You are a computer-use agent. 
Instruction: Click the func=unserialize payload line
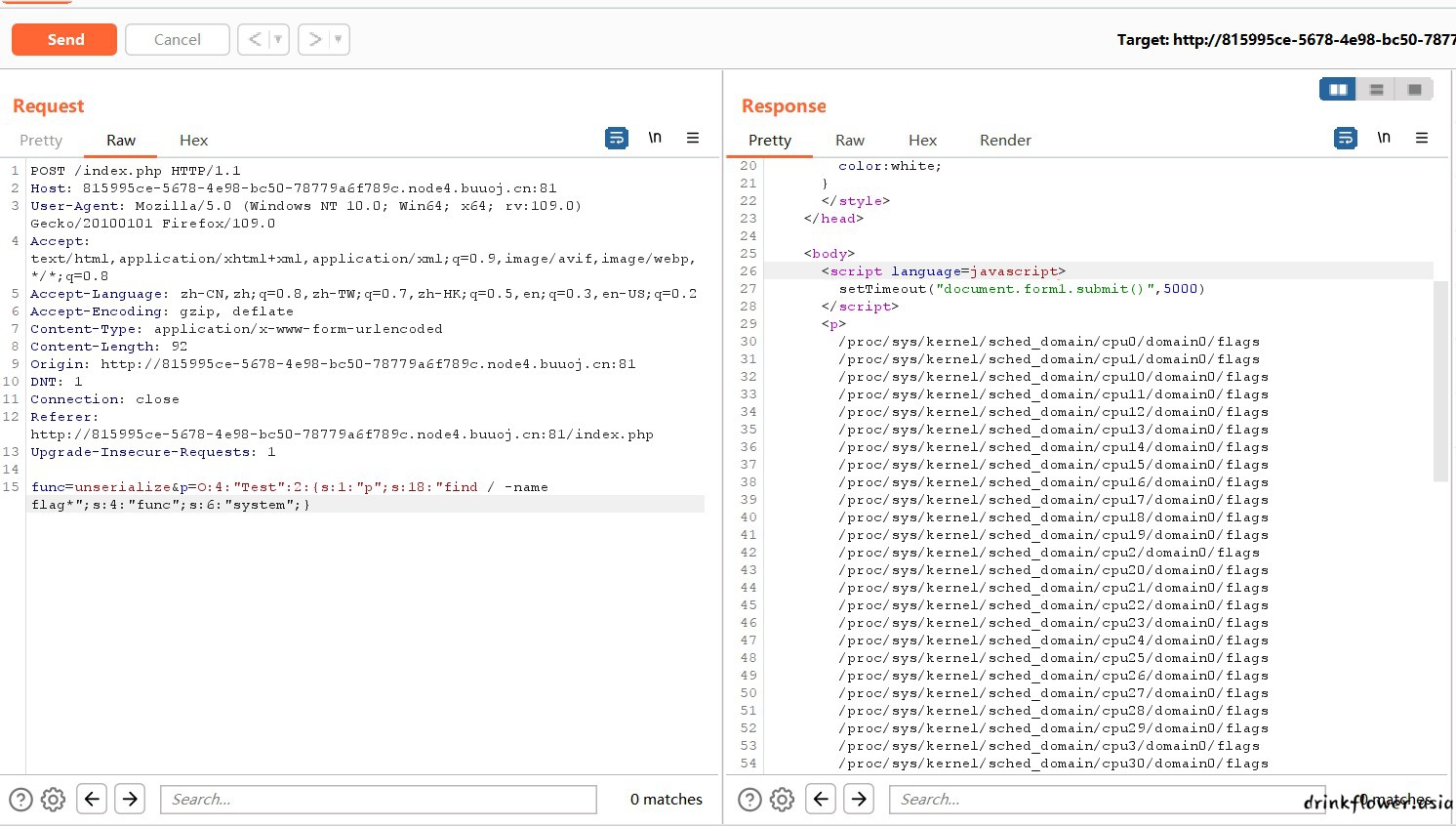tap(290, 496)
